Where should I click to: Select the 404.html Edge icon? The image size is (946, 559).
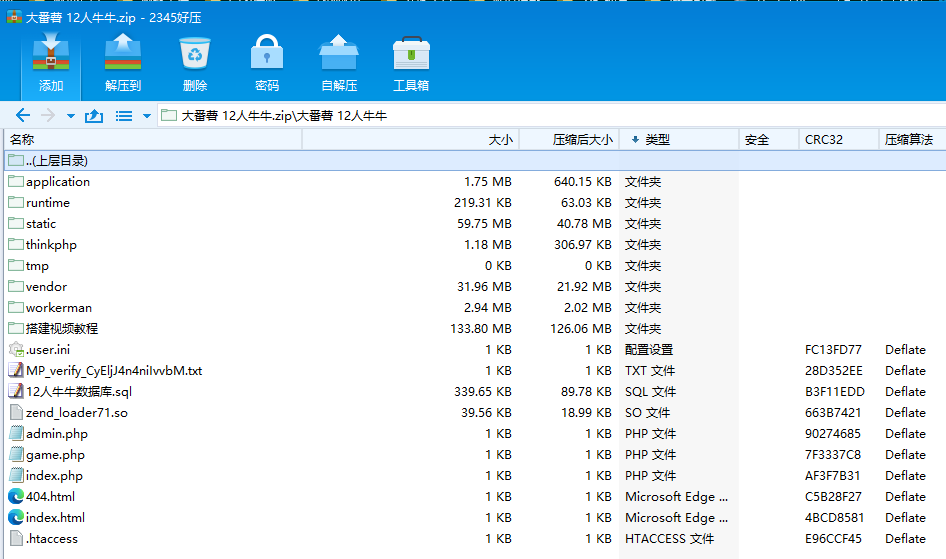(16, 496)
